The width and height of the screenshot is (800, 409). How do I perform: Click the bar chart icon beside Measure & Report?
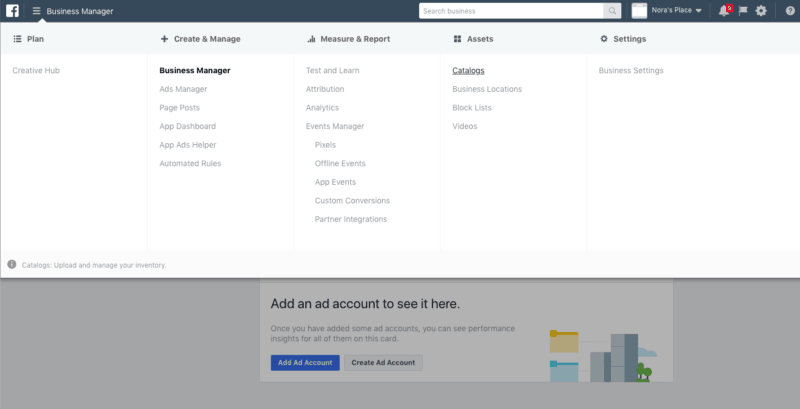click(311, 39)
